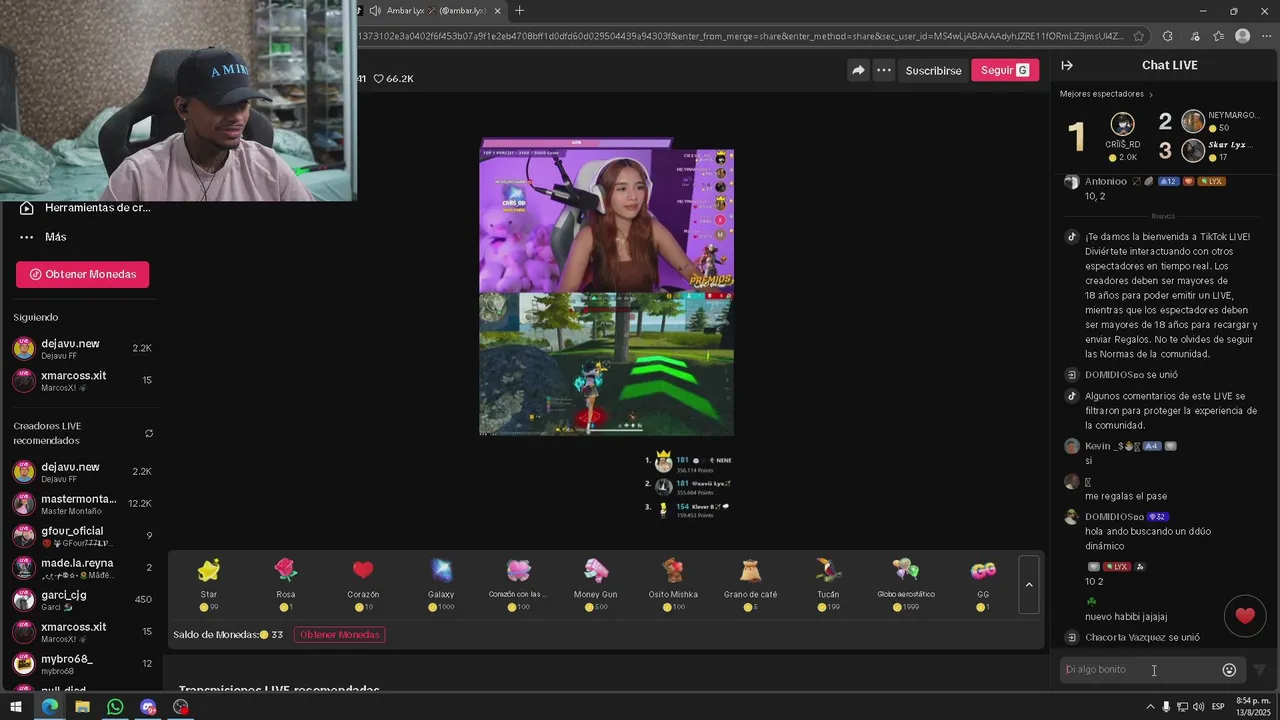1280x720 pixels.
Task: Send the GG gift
Action: click(983, 584)
